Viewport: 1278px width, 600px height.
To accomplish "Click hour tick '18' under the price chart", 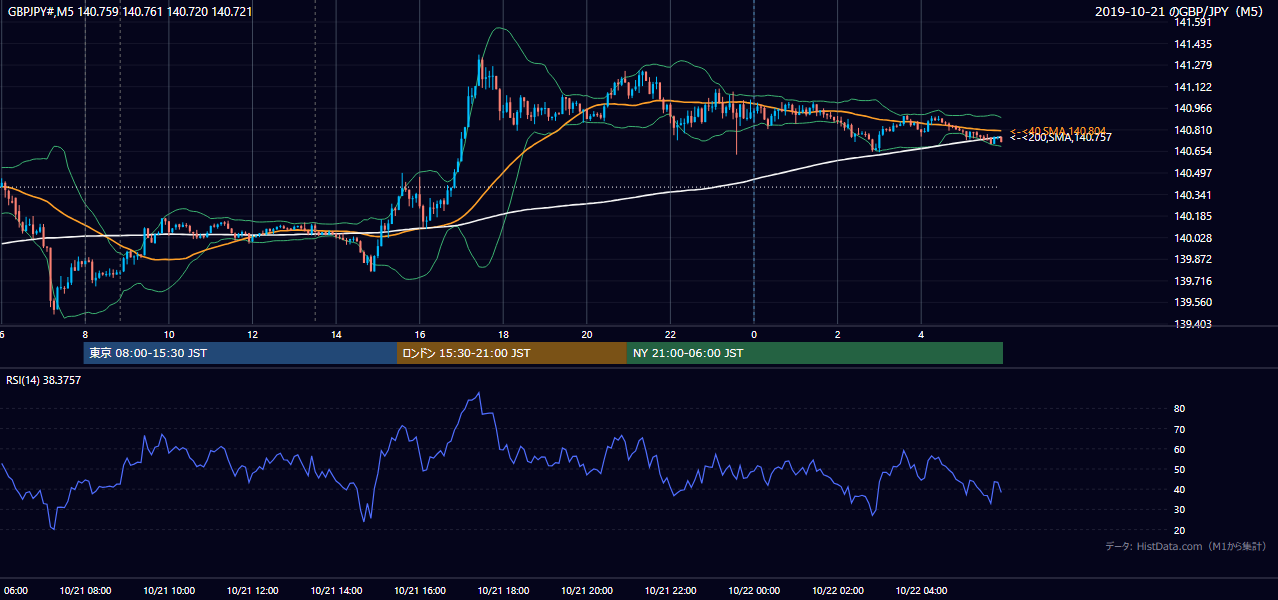I will [x=503, y=334].
